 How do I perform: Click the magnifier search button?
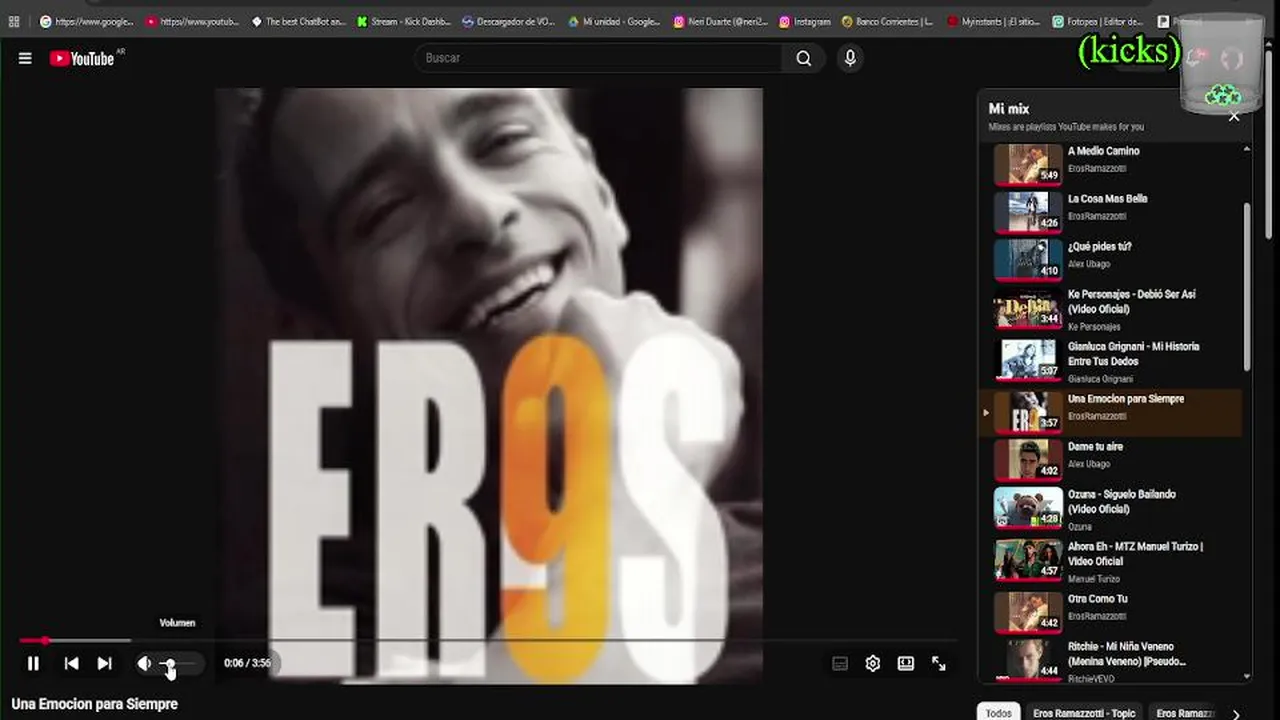coord(804,58)
